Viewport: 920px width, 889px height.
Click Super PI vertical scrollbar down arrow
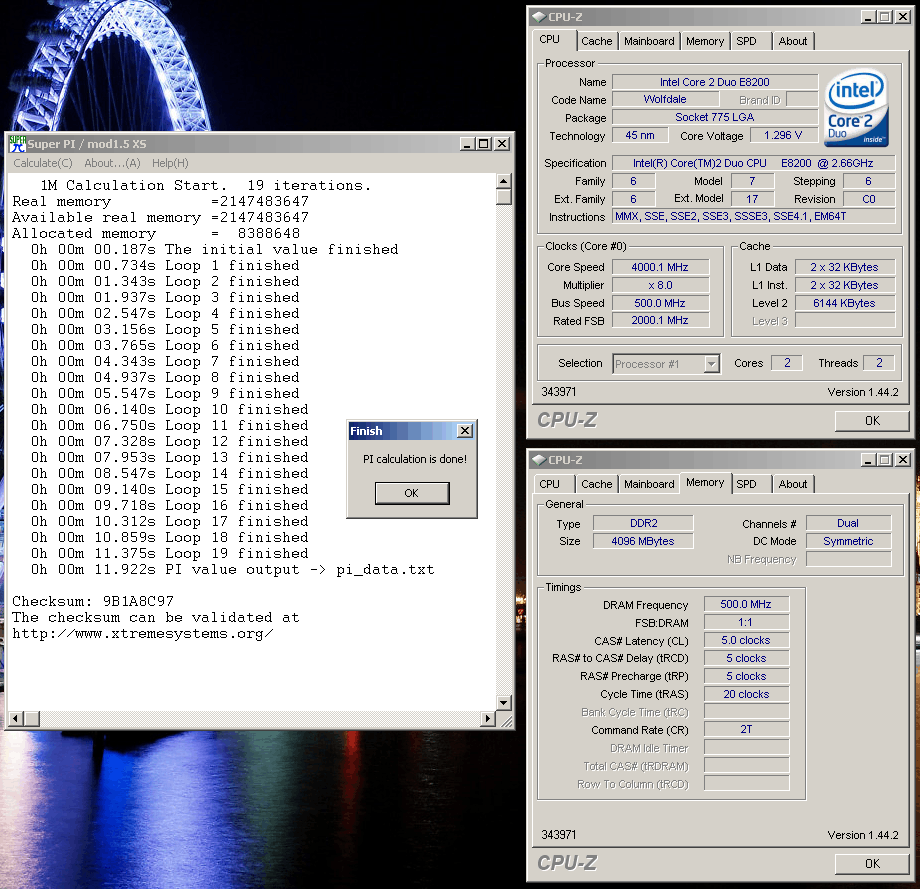[504, 702]
